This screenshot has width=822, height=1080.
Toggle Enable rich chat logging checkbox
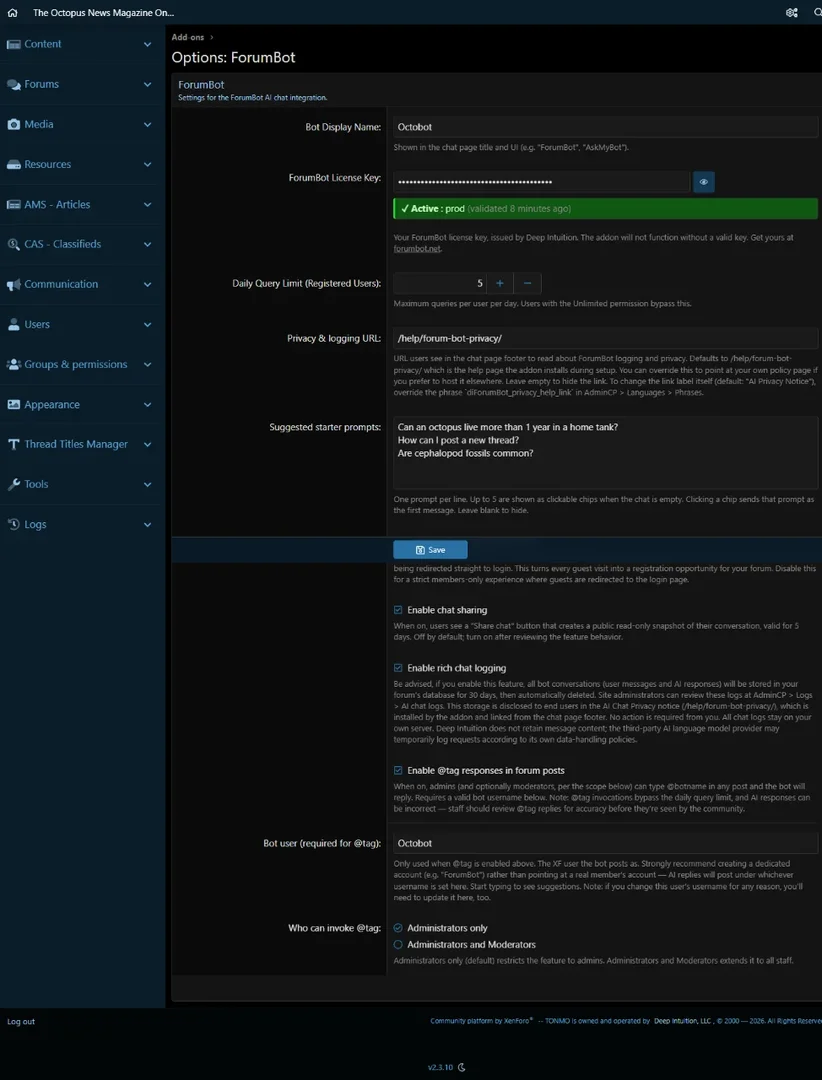tap(398, 668)
